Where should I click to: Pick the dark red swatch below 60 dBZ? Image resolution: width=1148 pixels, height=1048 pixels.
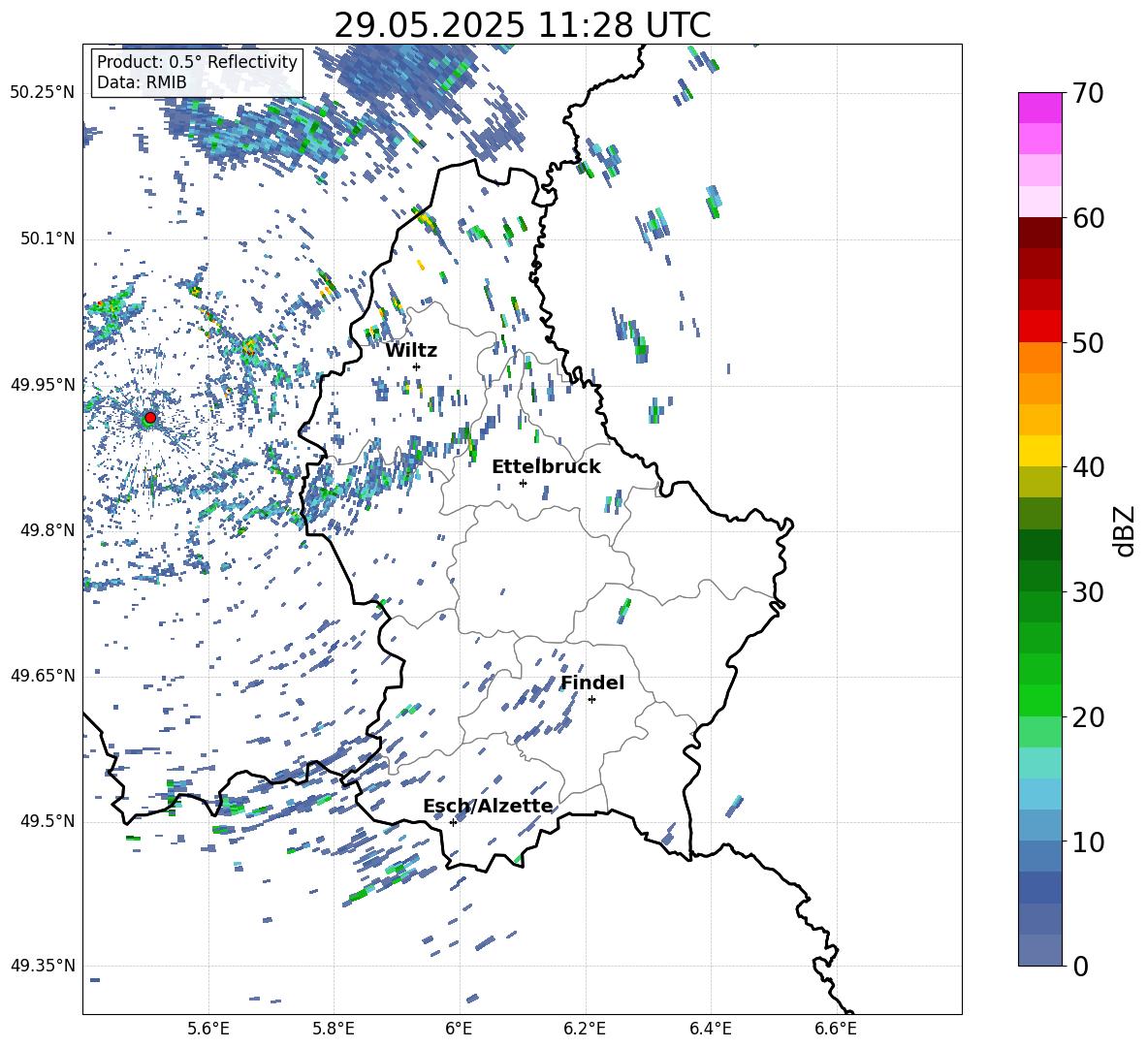pos(1040,234)
